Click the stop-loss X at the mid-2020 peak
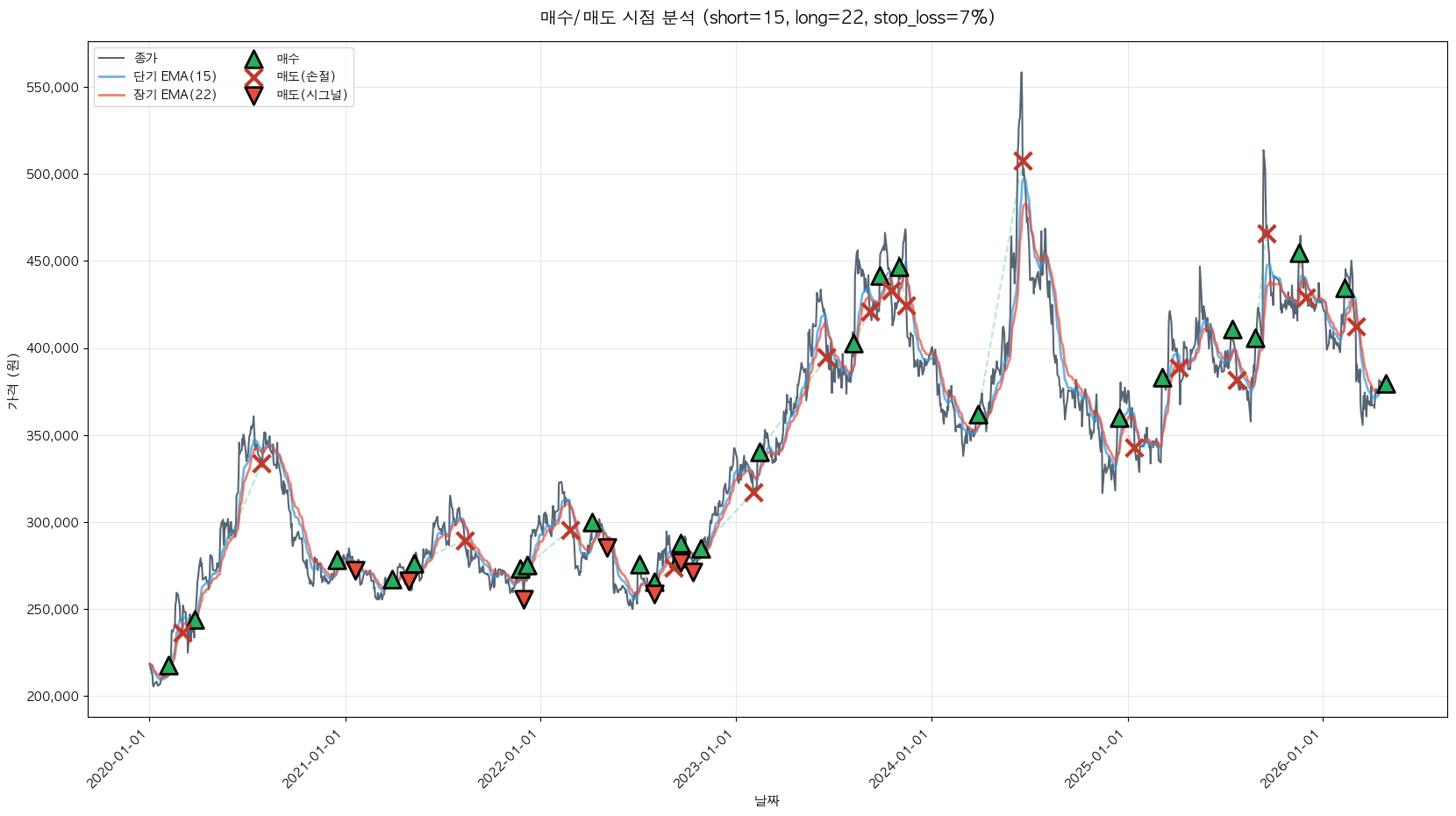This screenshot has height=816, width=1456. (261, 463)
